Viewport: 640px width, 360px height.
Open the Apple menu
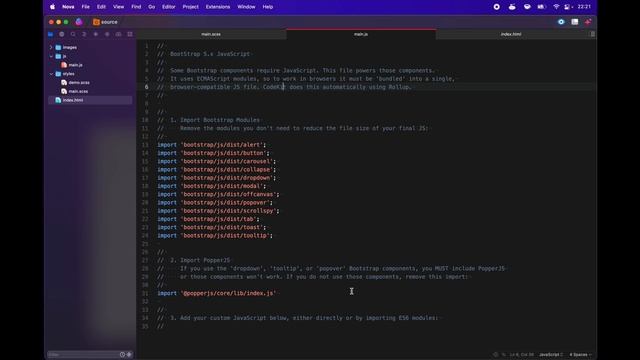pyautogui.click(x=53, y=7)
